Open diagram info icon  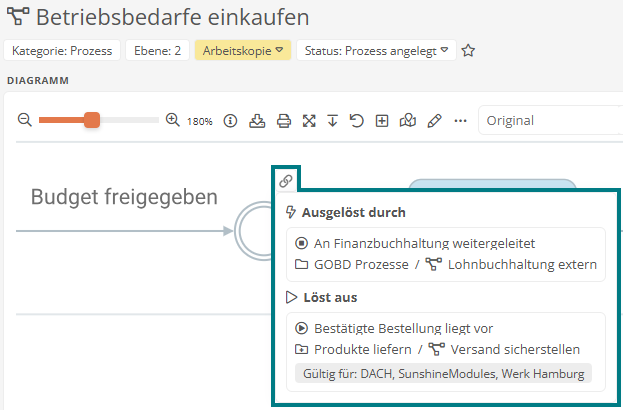click(x=230, y=120)
